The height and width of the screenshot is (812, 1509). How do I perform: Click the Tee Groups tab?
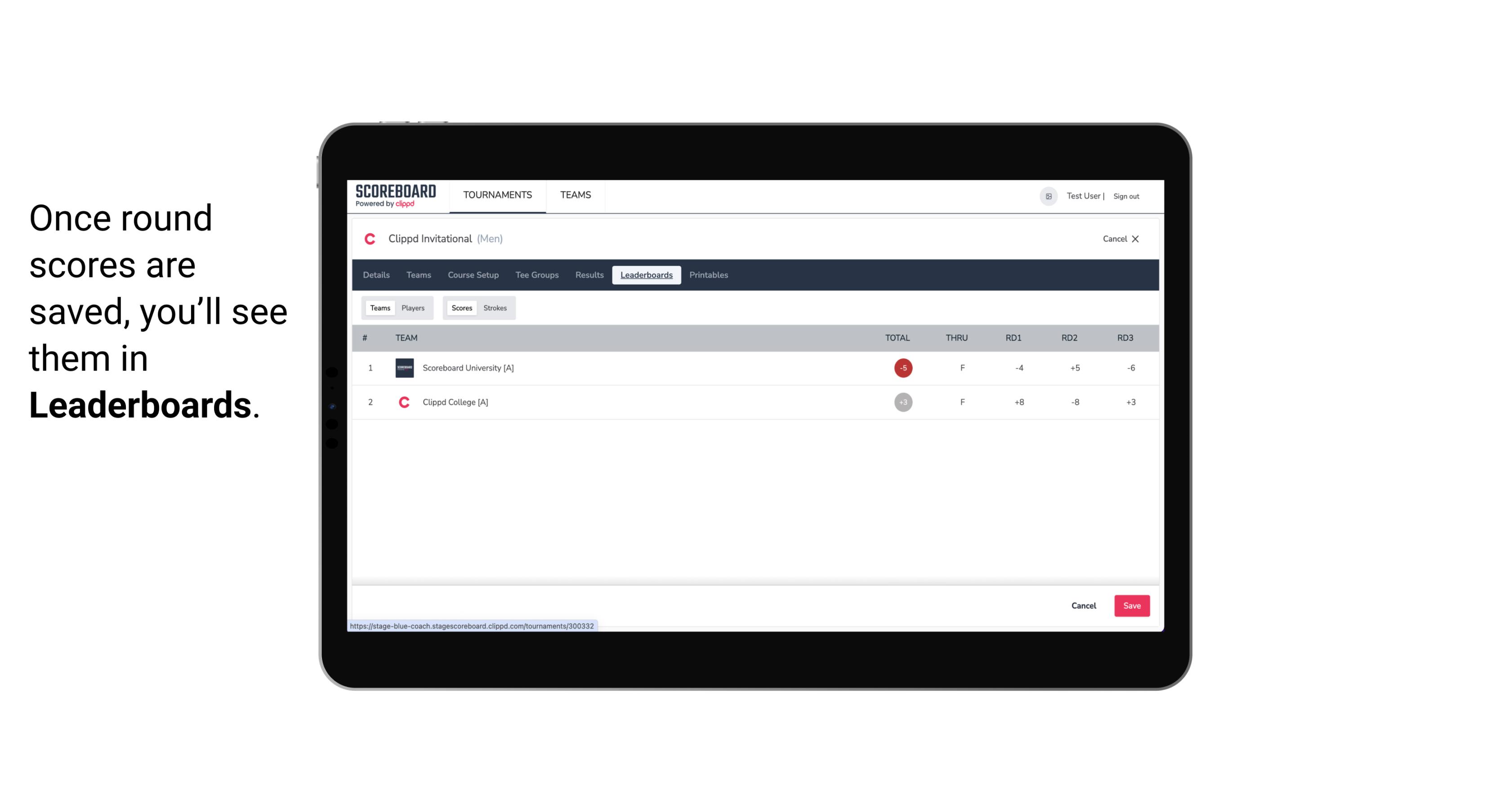click(536, 275)
